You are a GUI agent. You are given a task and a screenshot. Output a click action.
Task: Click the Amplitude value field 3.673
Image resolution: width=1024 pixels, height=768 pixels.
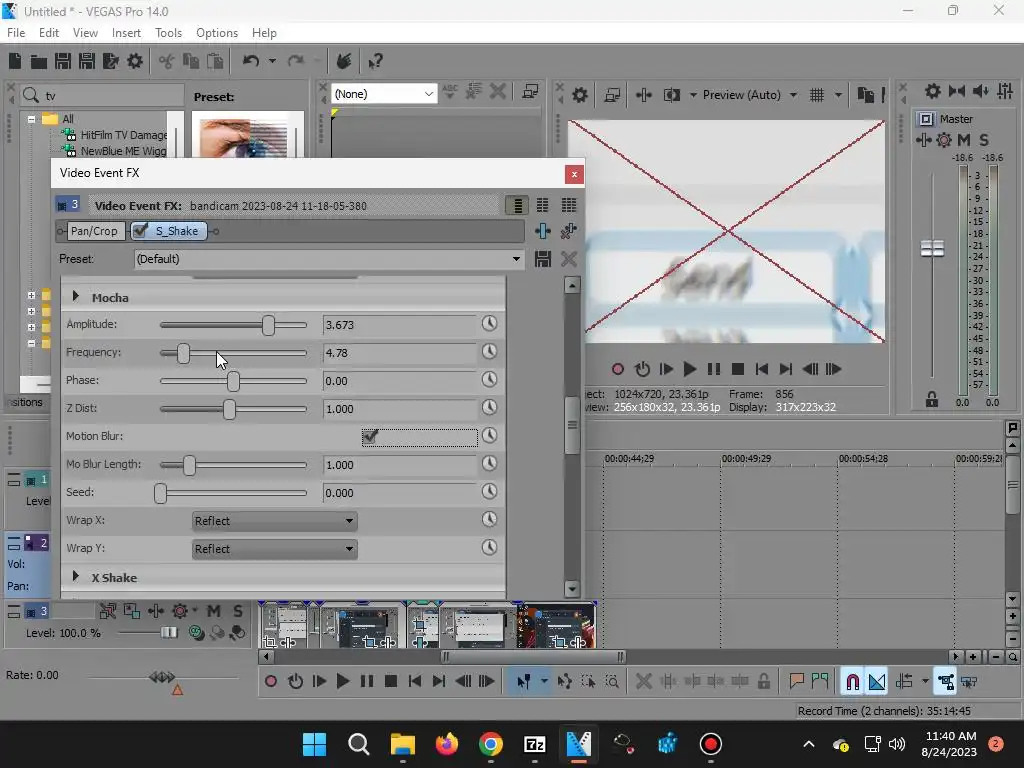(400, 325)
